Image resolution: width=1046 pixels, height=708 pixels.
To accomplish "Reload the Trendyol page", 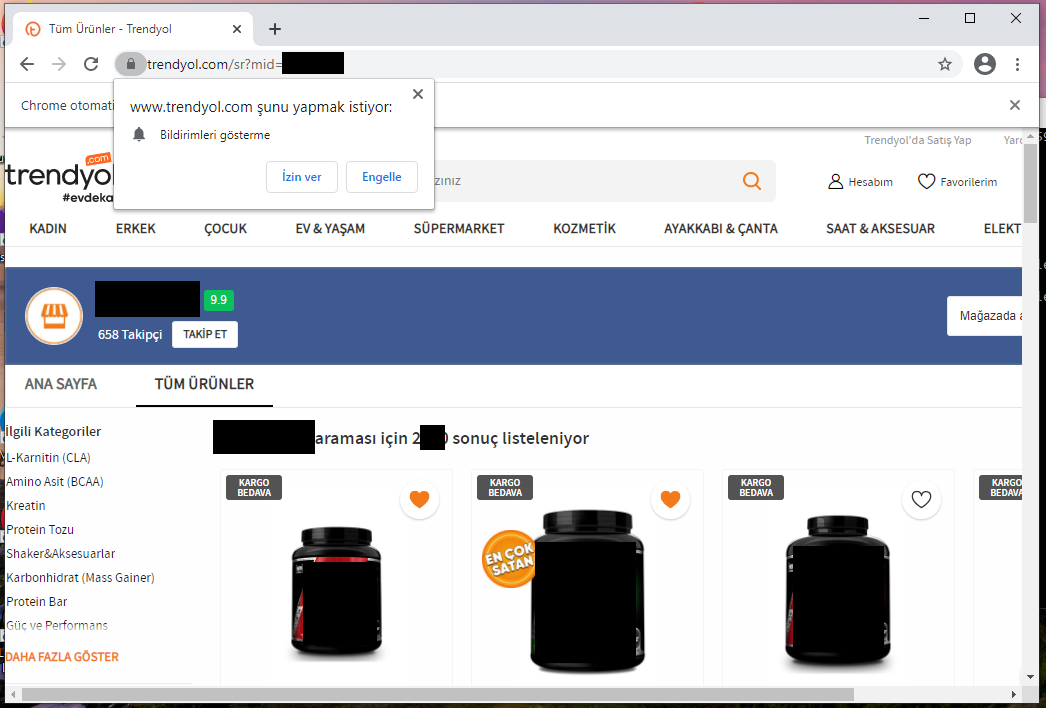I will click(x=91, y=64).
